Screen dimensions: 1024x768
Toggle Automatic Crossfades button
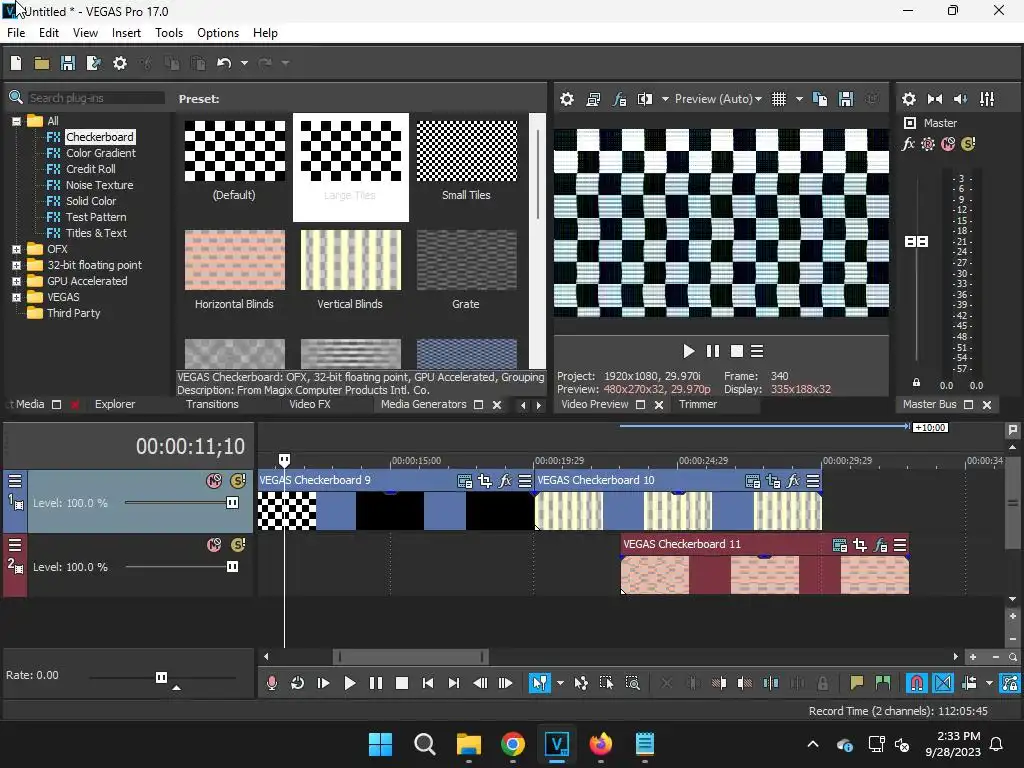(943, 683)
